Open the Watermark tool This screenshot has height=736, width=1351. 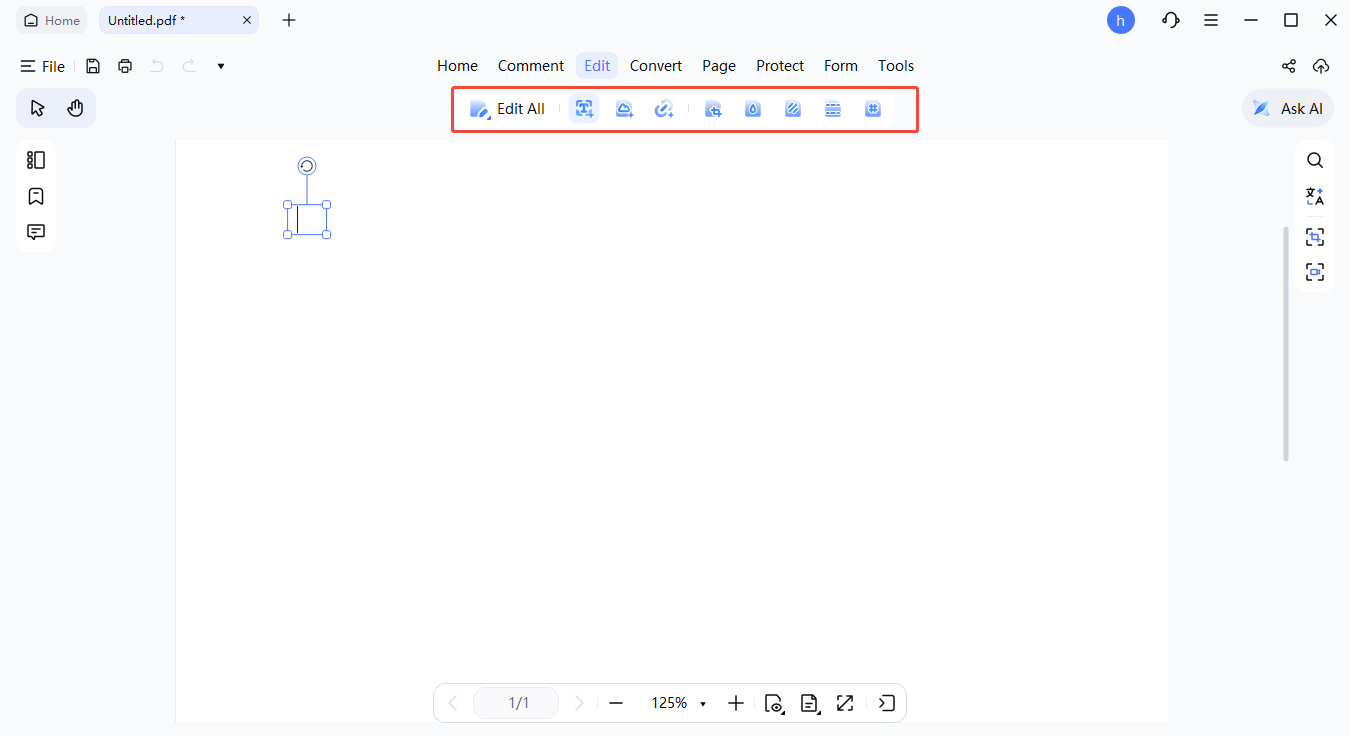pyautogui.click(x=753, y=108)
